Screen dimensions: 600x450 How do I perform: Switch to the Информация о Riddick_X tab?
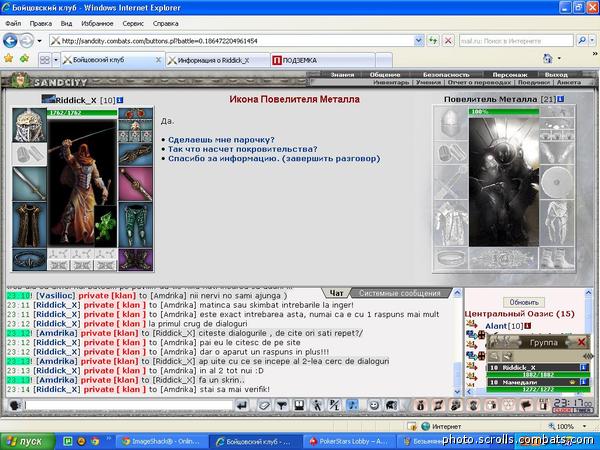click(x=218, y=60)
